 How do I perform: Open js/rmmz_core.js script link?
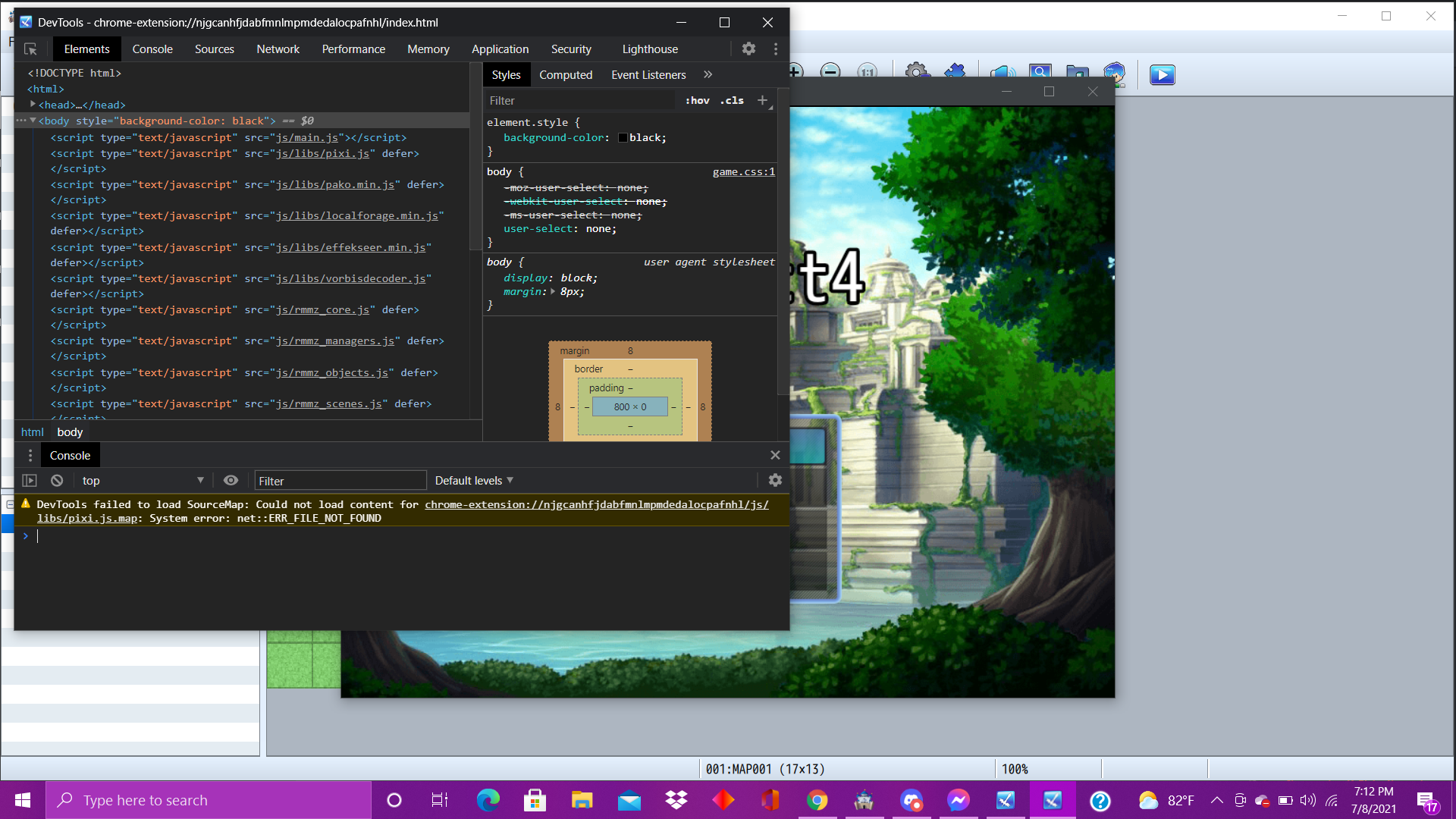[x=322, y=309]
